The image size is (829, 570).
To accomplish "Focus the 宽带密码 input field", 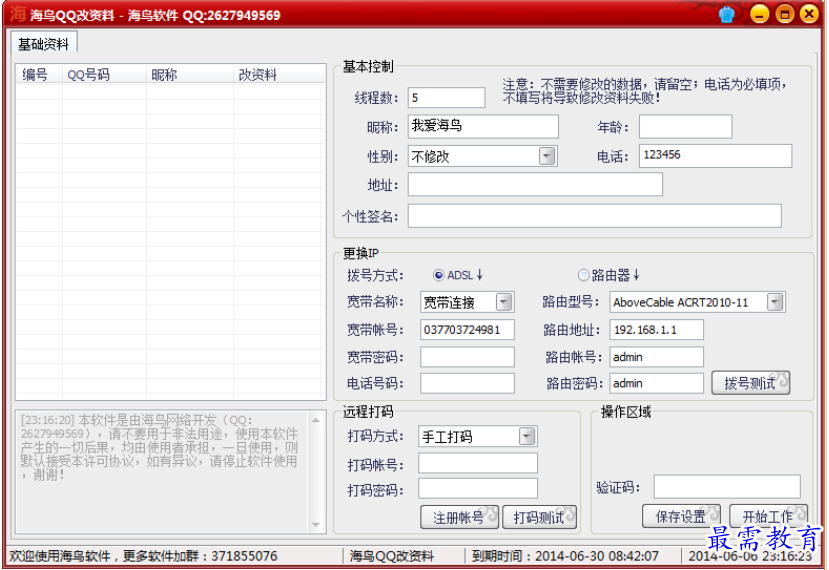I will tap(467, 357).
